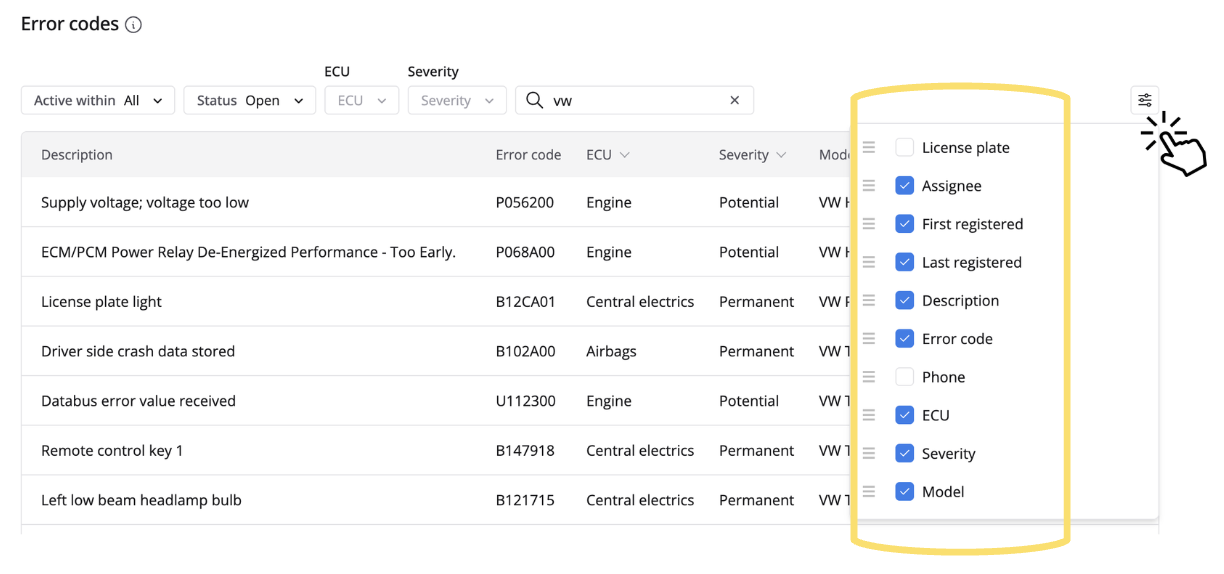The width and height of the screenshot is (1224, 574).
Task: Click the search input containing vw
Action: [640, 100]
